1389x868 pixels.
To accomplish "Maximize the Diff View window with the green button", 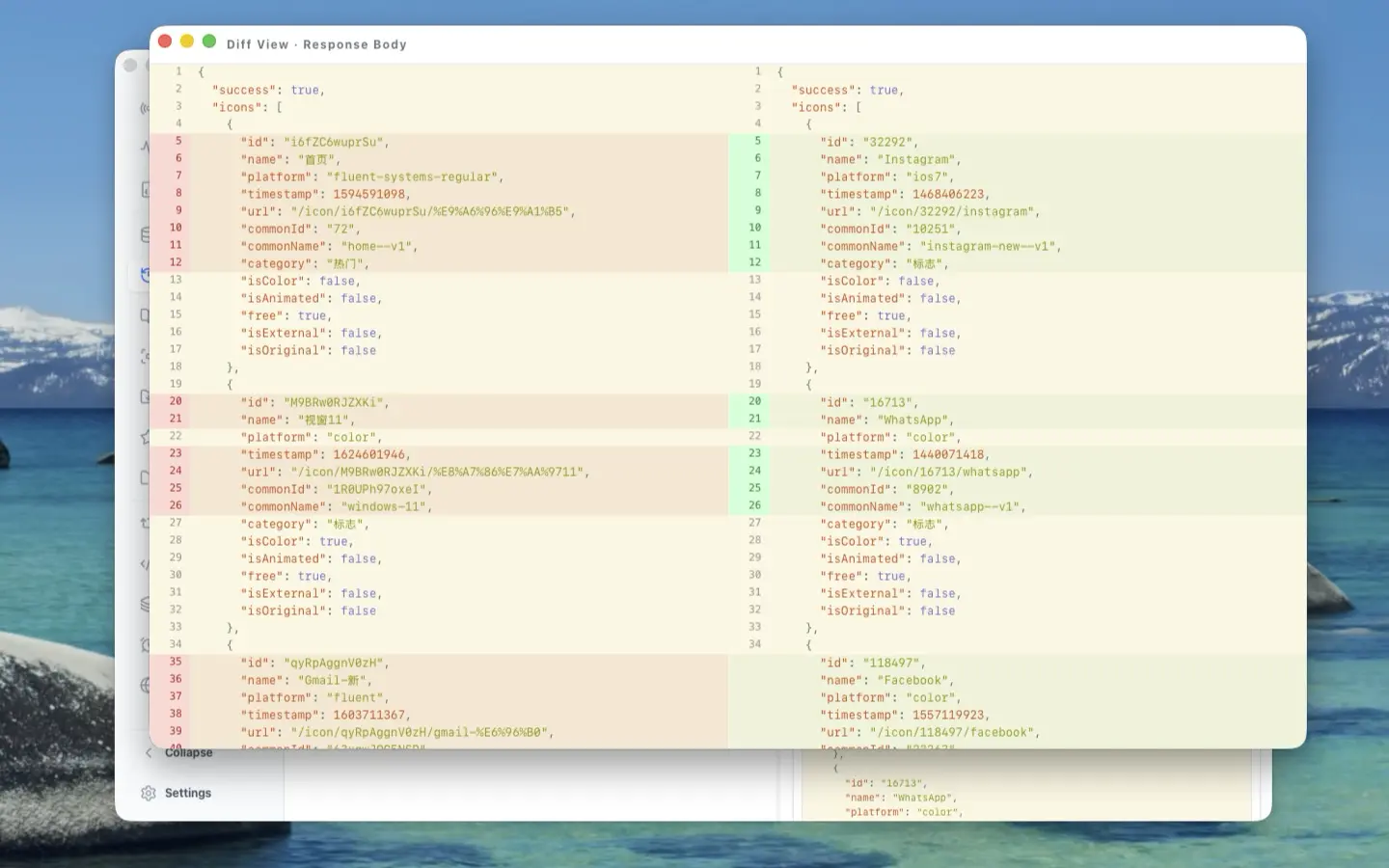I will (209, 41).
